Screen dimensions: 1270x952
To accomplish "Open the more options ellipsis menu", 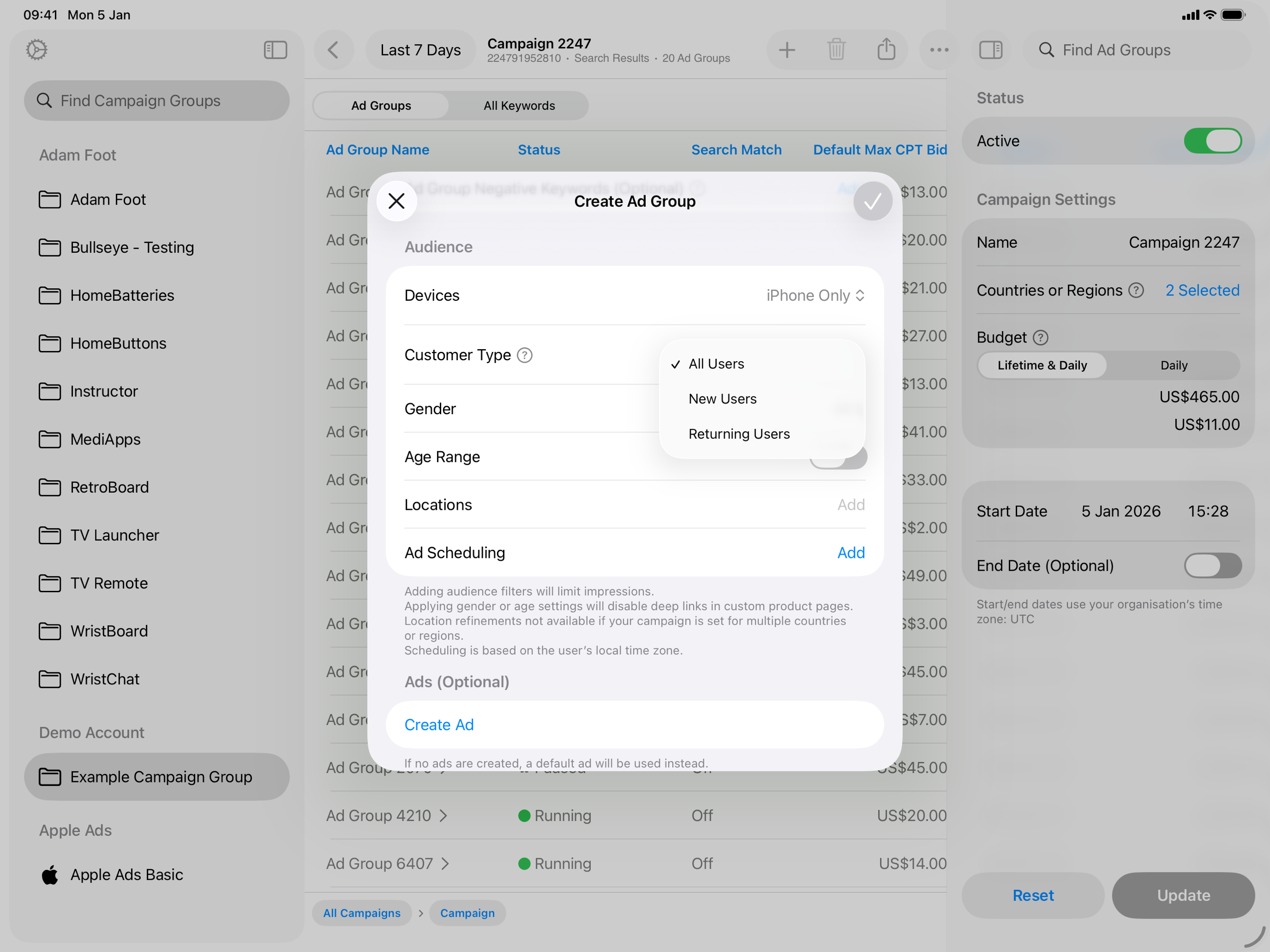I will pyautogui.click(x=939, y=50).
